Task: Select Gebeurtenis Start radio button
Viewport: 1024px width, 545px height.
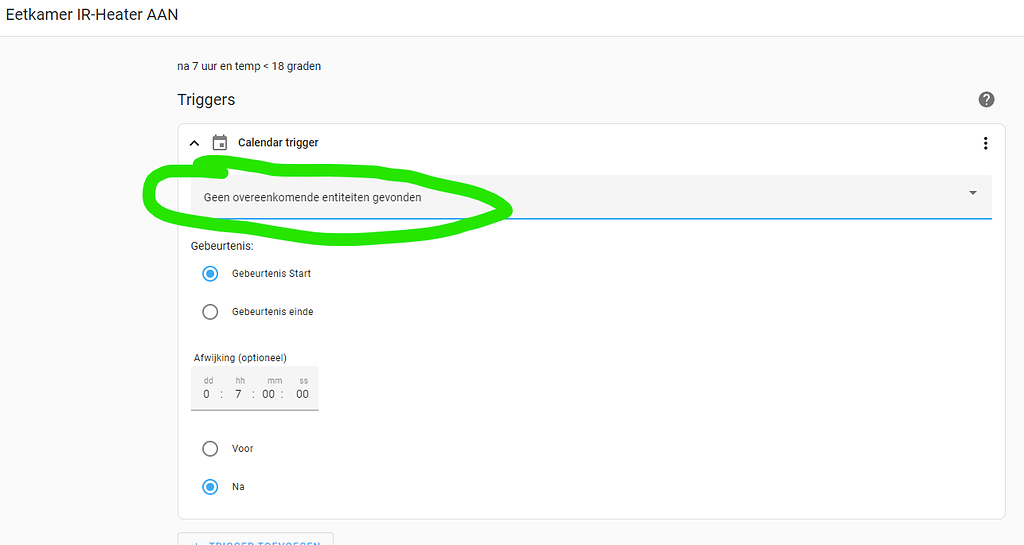Action: 210,273
